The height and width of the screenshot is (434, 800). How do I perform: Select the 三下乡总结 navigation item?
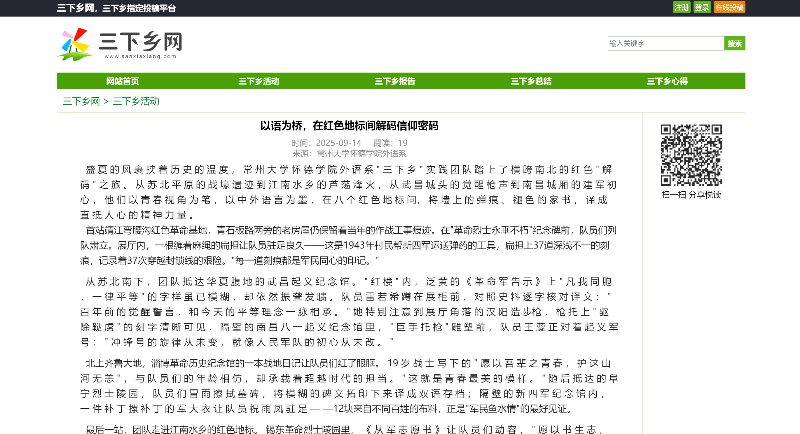coord(531,81)
